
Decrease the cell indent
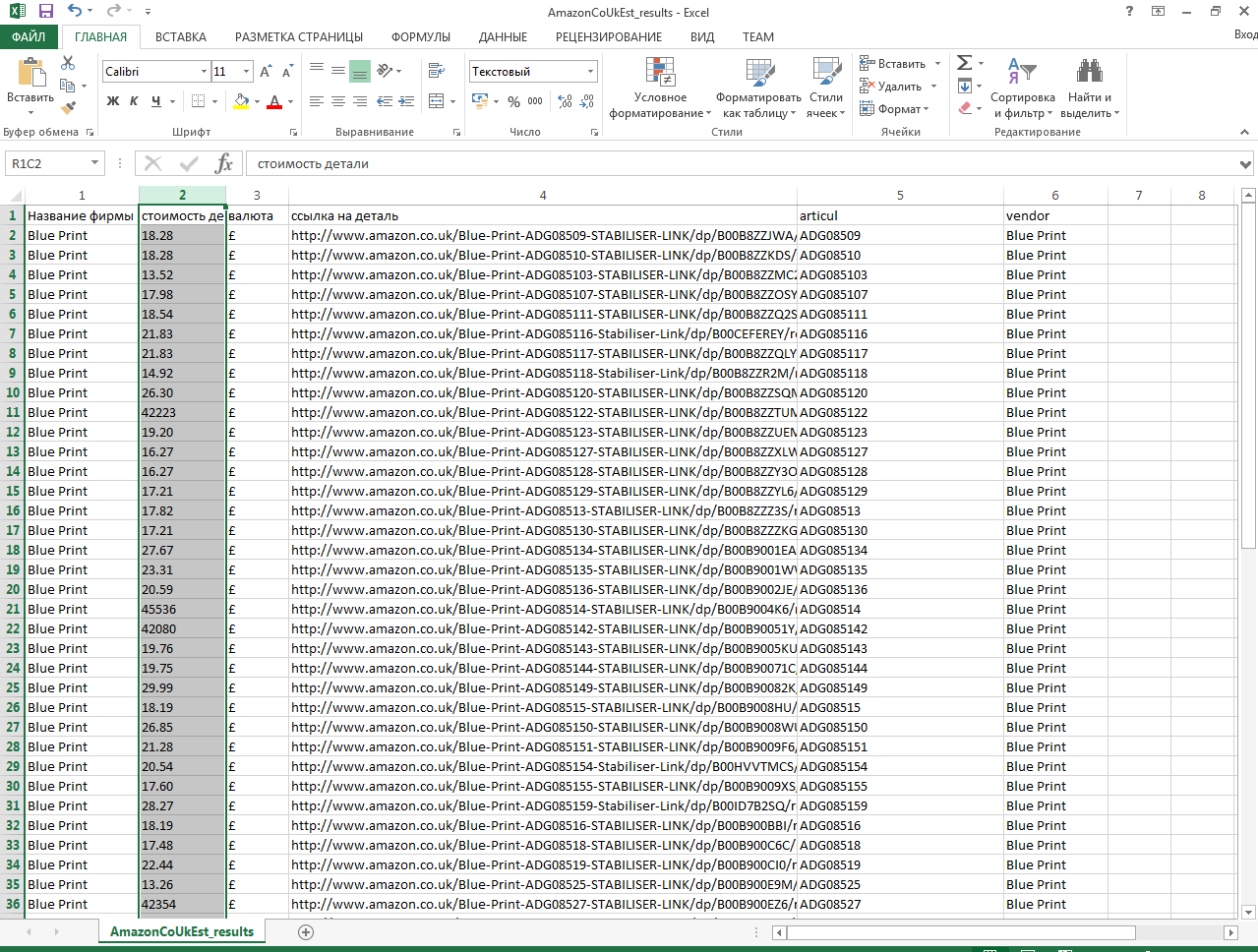click(385, 101)
